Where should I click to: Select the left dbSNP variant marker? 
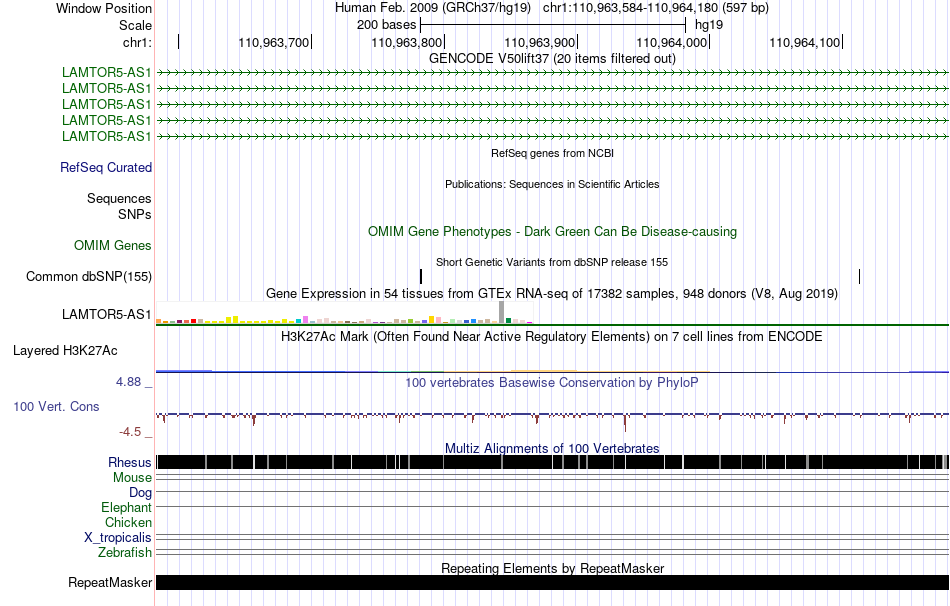(421, 277)
